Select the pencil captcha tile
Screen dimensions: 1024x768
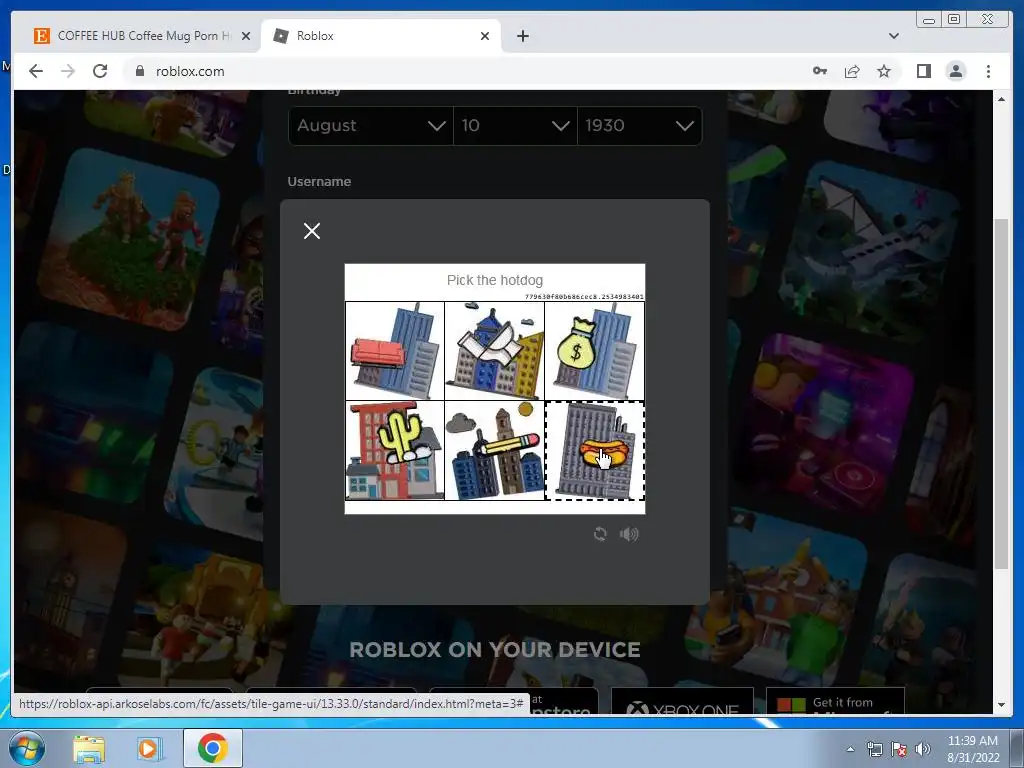pos(494,451)
